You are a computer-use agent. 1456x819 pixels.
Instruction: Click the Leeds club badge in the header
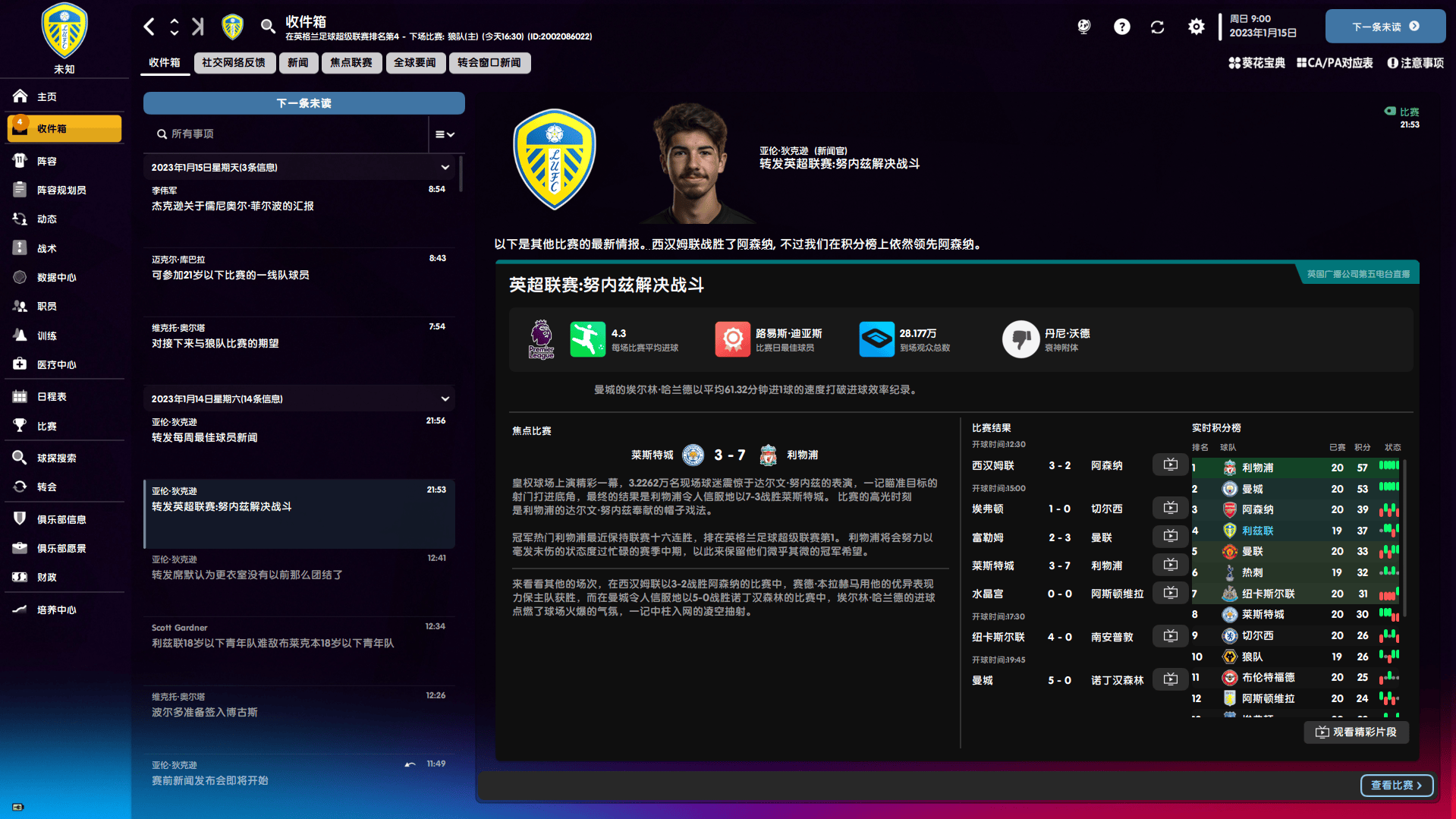(233, 27)
